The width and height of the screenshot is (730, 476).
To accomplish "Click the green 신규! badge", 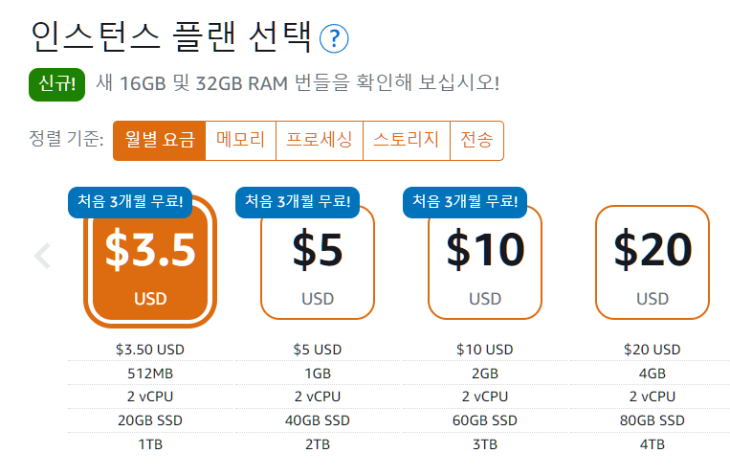I will (58, 81).
